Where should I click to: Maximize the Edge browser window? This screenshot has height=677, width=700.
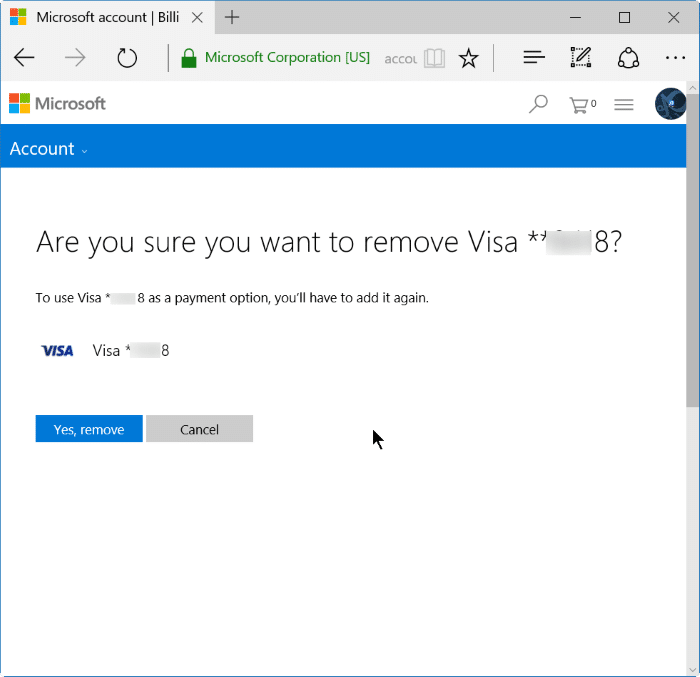624,17
